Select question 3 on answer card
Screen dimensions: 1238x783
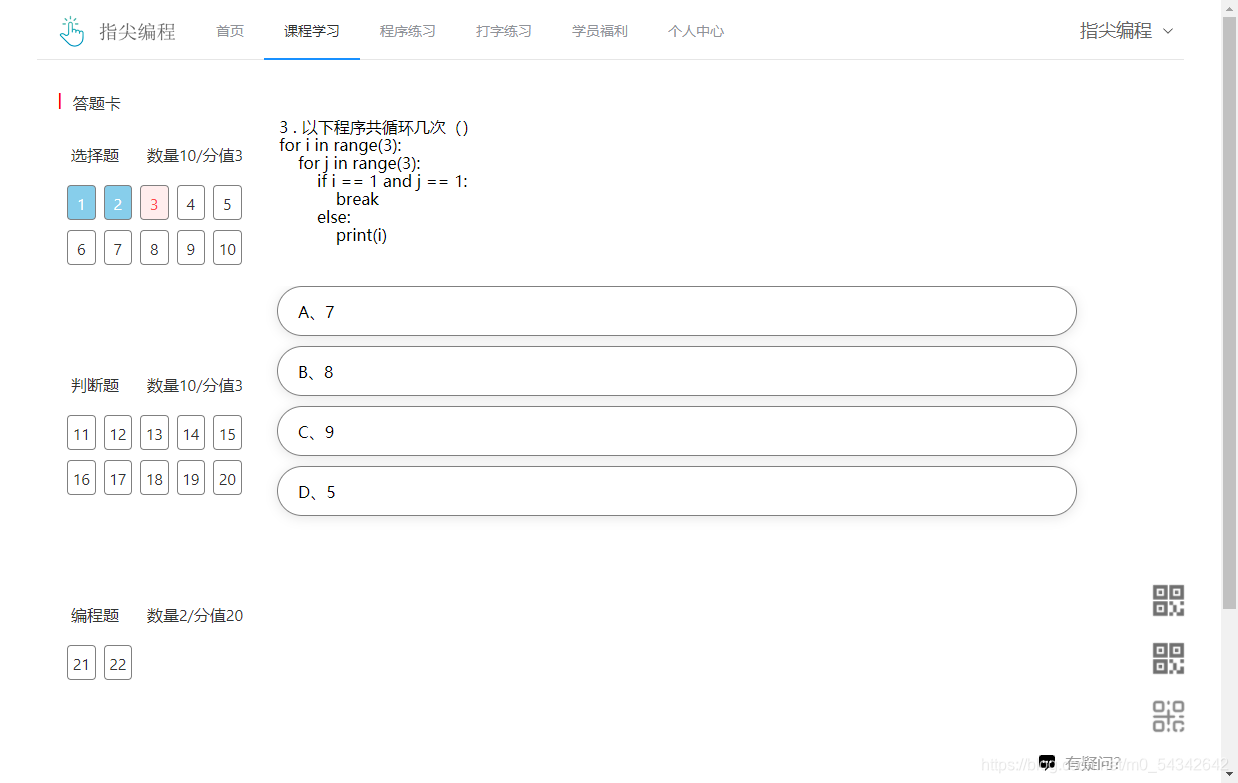pyautogui.click(x=154, y=203)
